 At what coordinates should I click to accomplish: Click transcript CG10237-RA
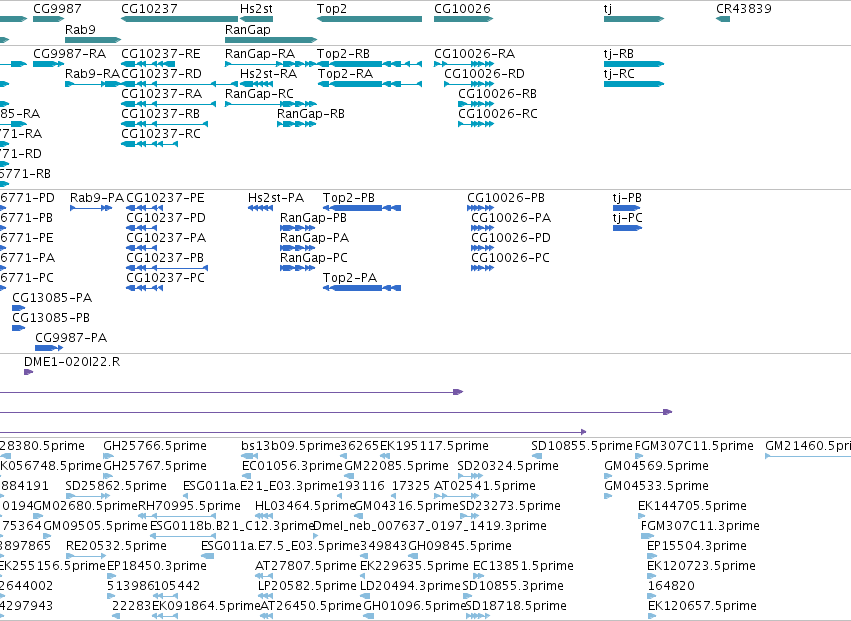tap(162, 94)
